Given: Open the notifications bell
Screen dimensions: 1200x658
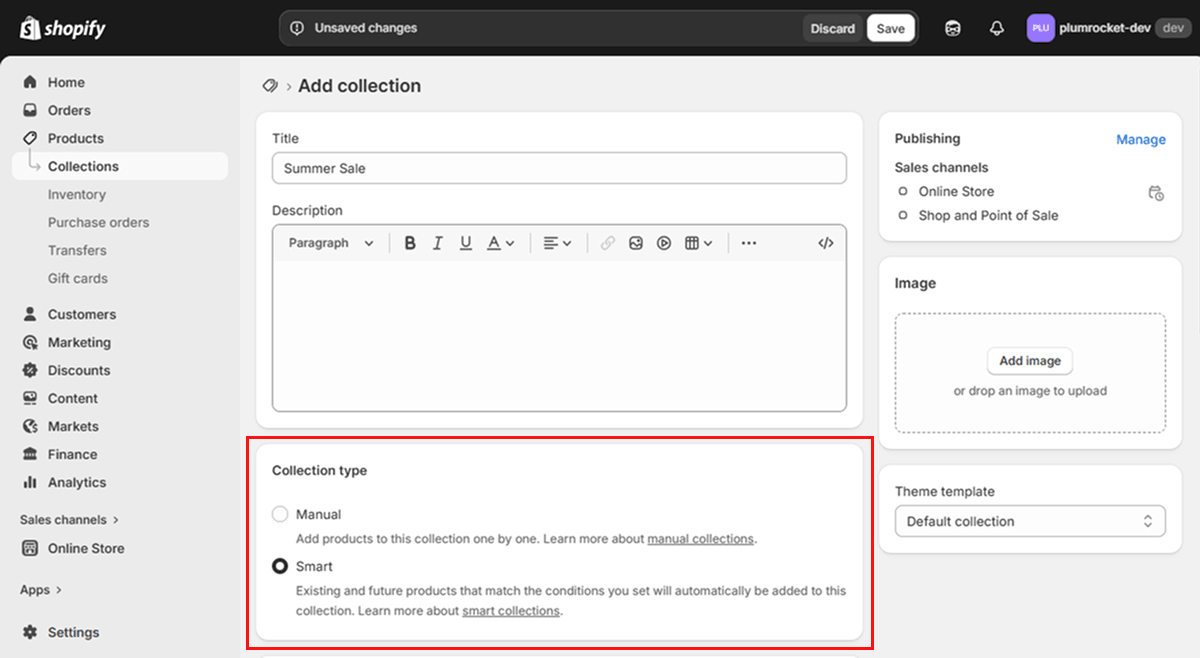Looking at the screenshot, I should pos(996,28).
